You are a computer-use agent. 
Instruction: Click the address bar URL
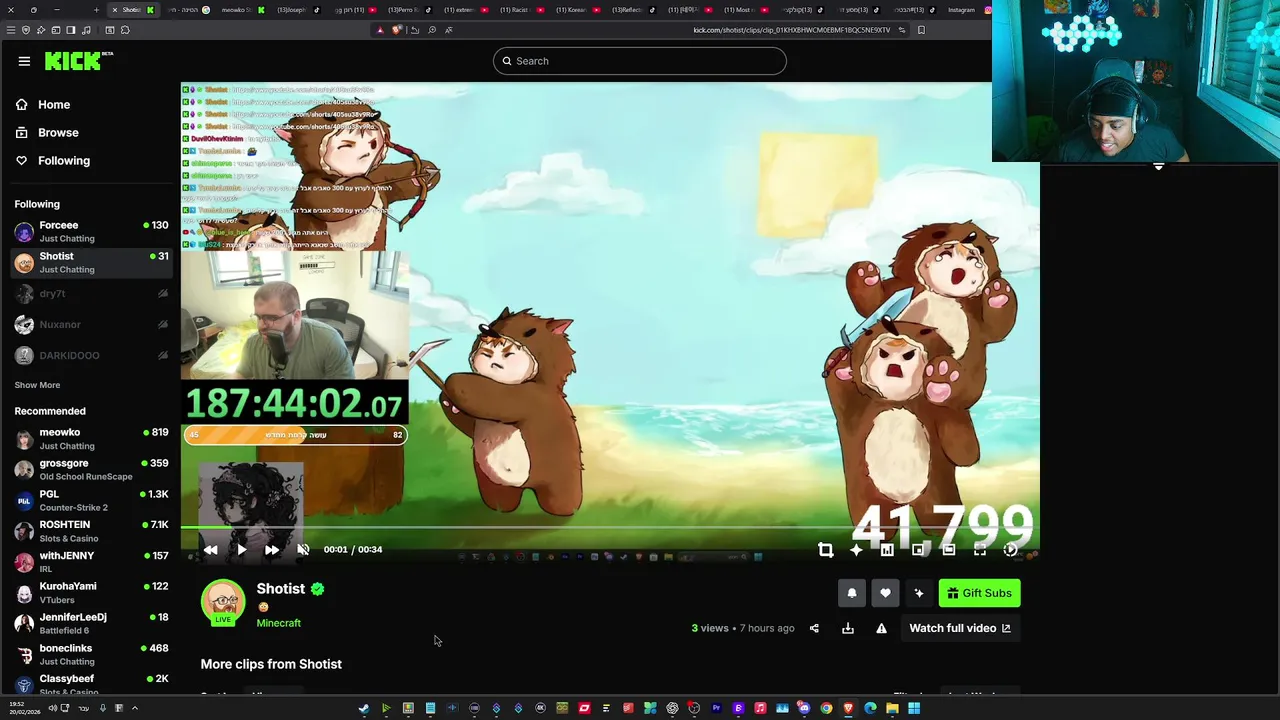click(791, 30)
